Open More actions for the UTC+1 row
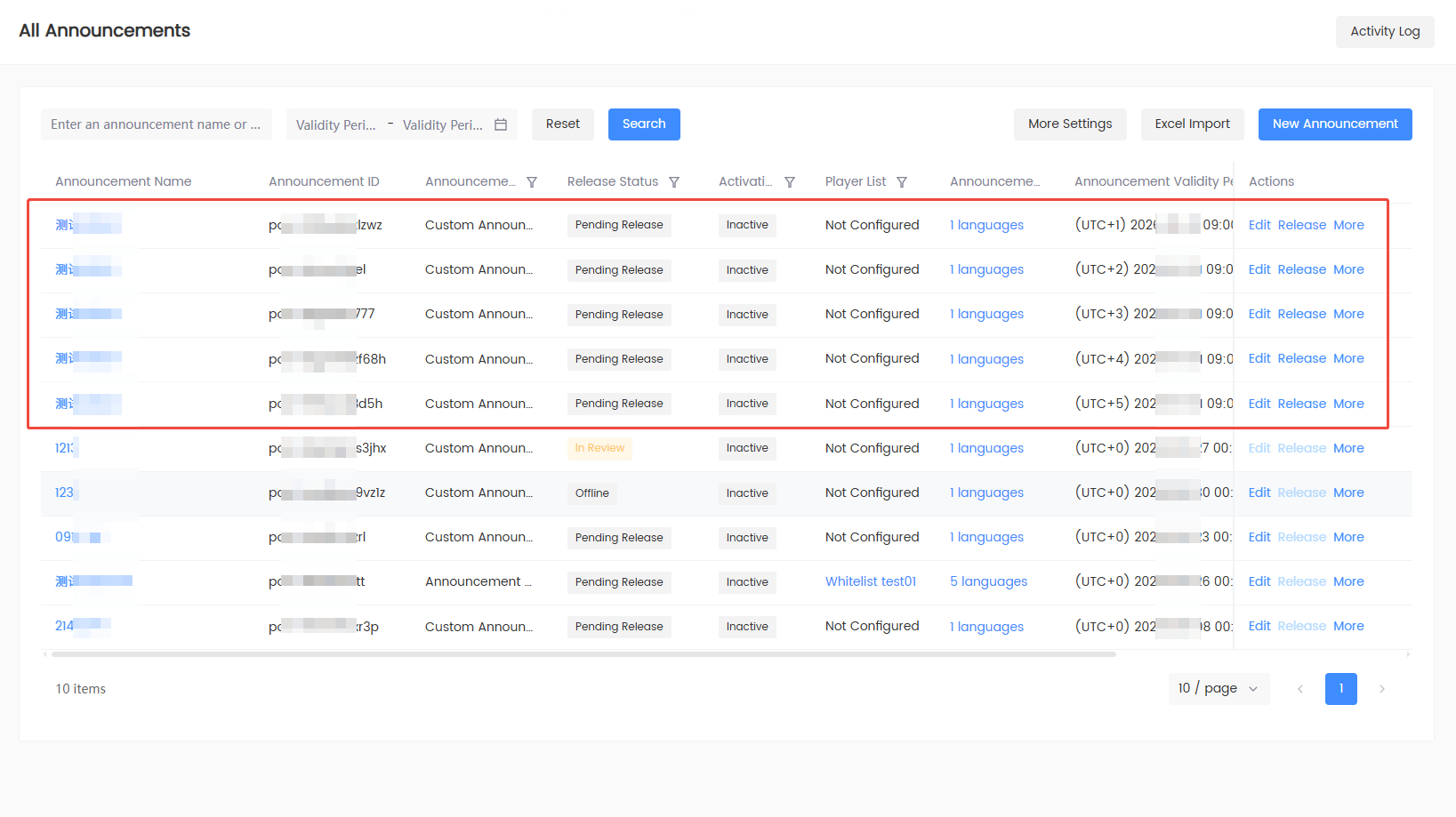1456x817 pixels. pos(1348,225)
